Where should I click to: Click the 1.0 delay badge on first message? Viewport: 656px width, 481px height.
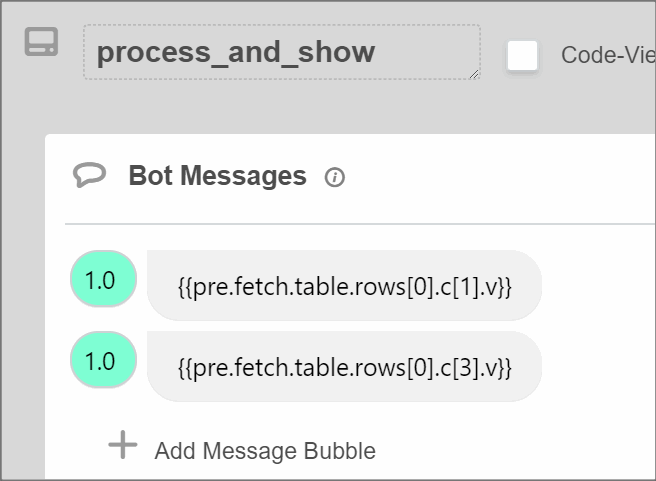[x=102, y=280]
